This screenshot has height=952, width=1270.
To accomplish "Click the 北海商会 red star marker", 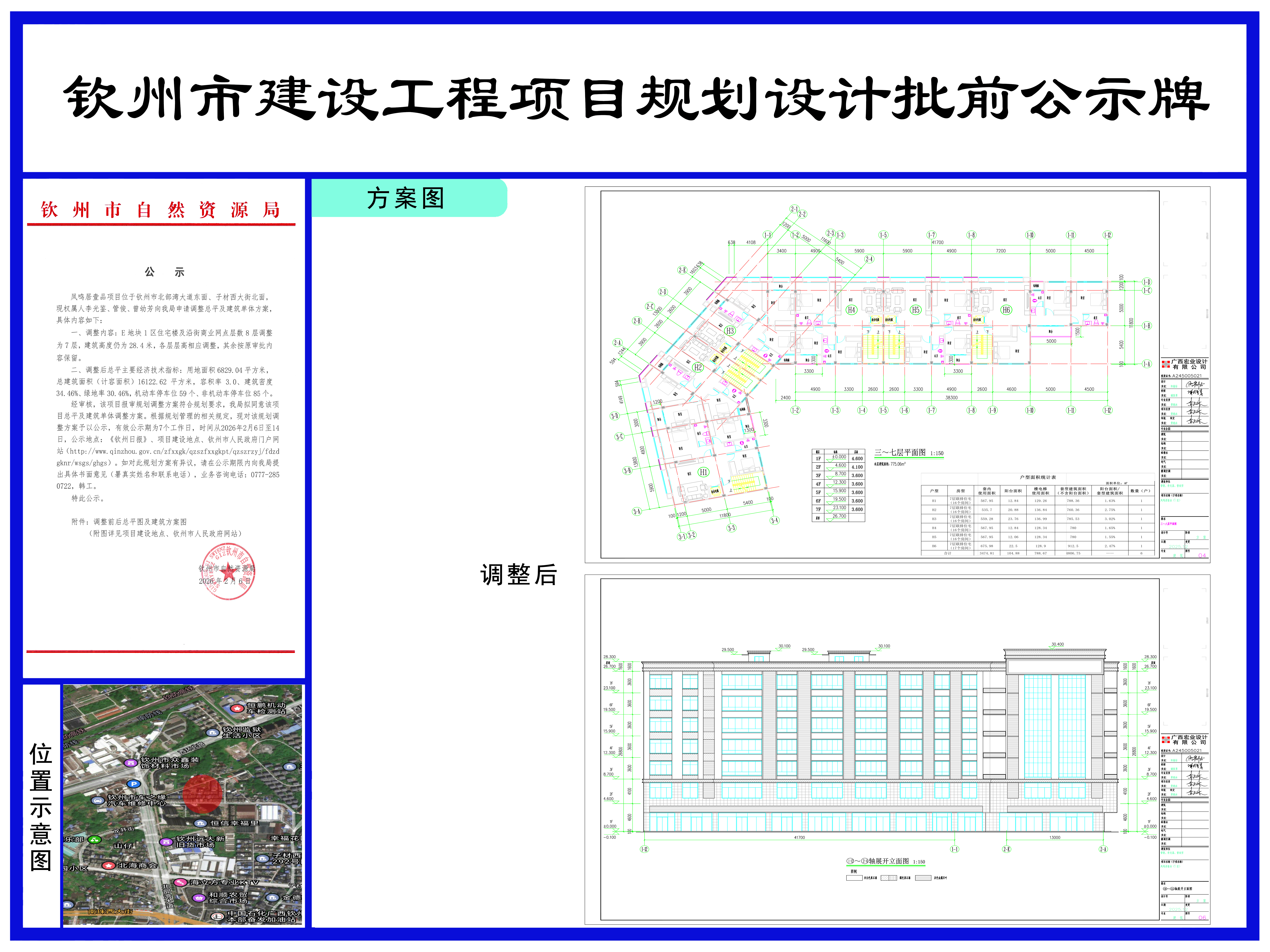I will pos(109,865).
